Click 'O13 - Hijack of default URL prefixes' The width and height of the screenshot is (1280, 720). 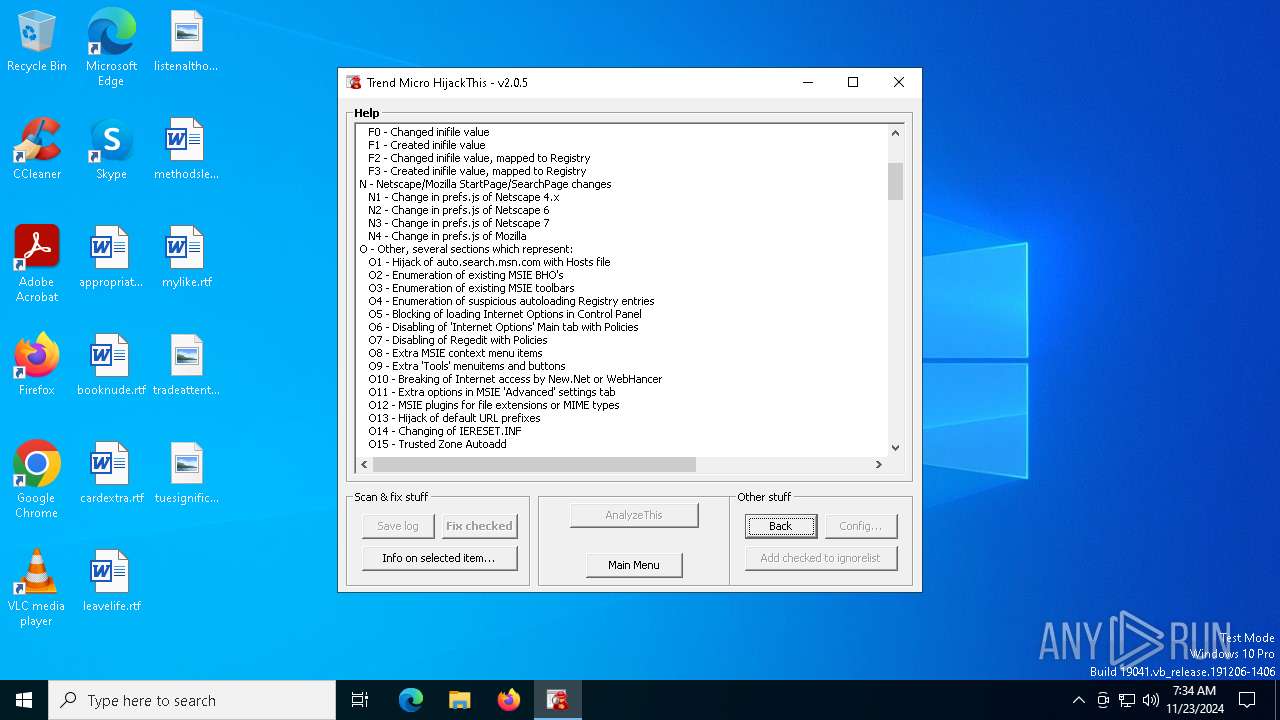click(454, 418)
